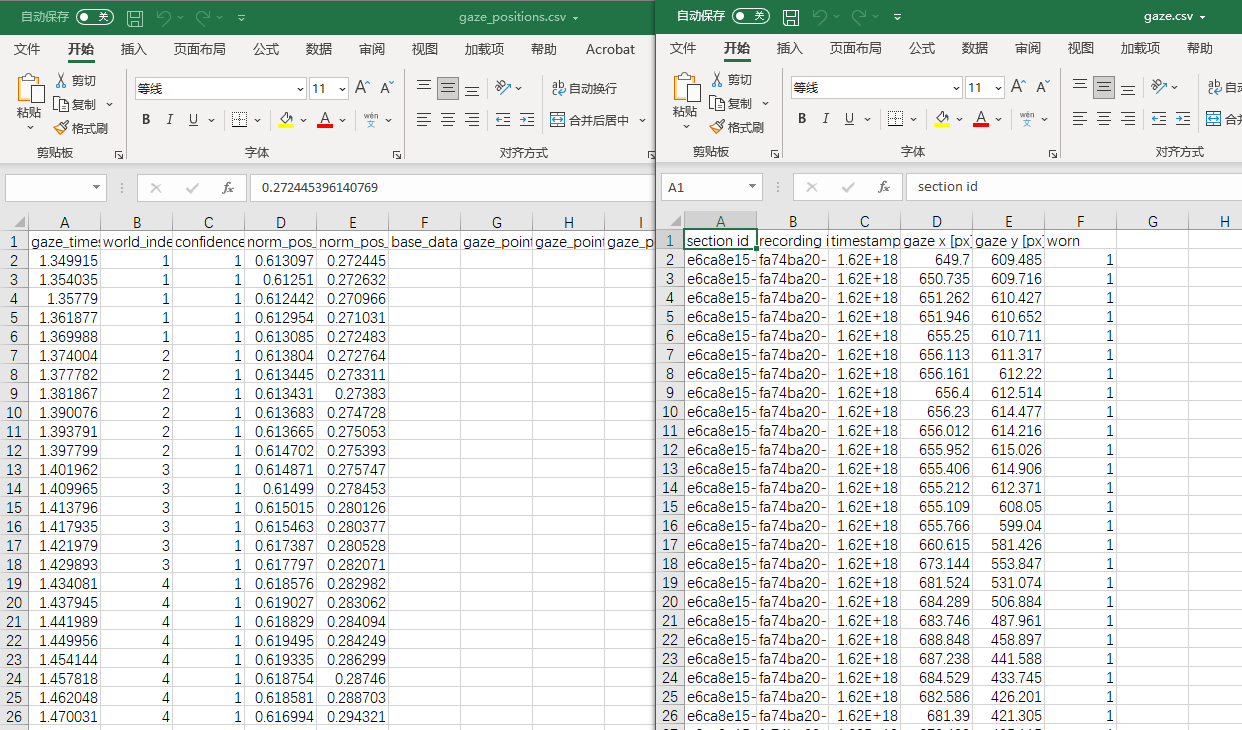The width and height of the screenshot is (1242, 730).
Task: Open font name dropdown in left window
Action: [299, 88]
